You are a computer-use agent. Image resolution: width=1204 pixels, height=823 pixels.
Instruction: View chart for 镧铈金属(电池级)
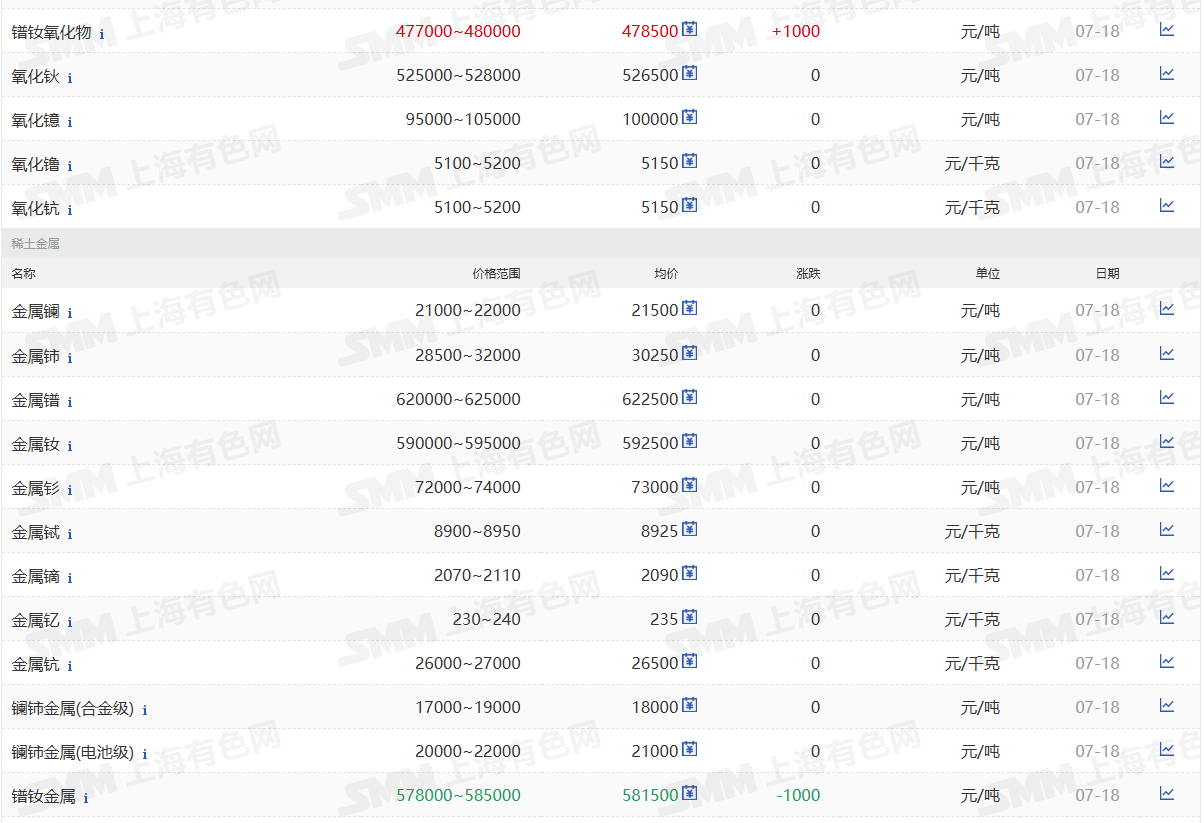(x=1166, y=750)
